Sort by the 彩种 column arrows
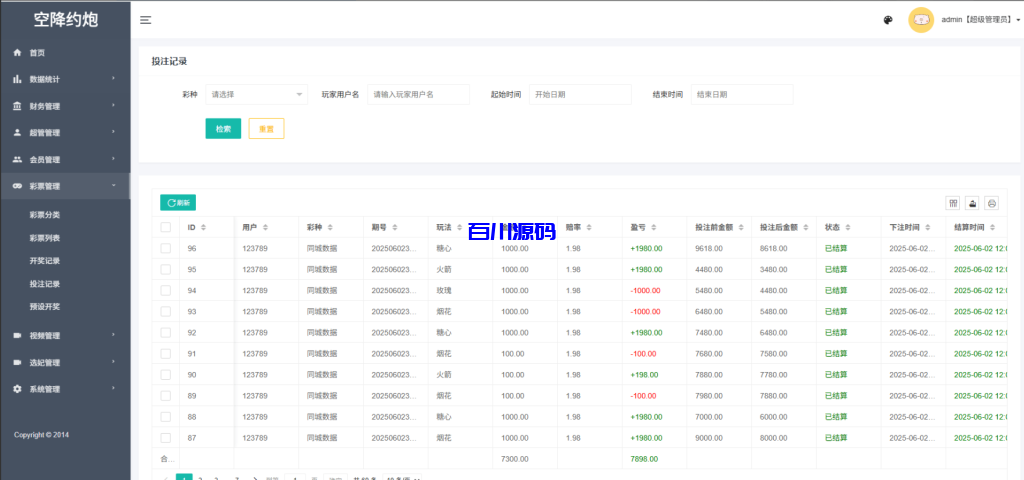1024x480 pixels. pos(330,227)
